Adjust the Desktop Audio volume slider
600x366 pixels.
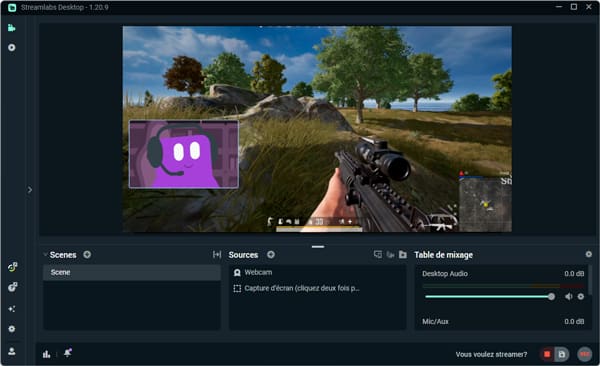click(x=490, y=297)
